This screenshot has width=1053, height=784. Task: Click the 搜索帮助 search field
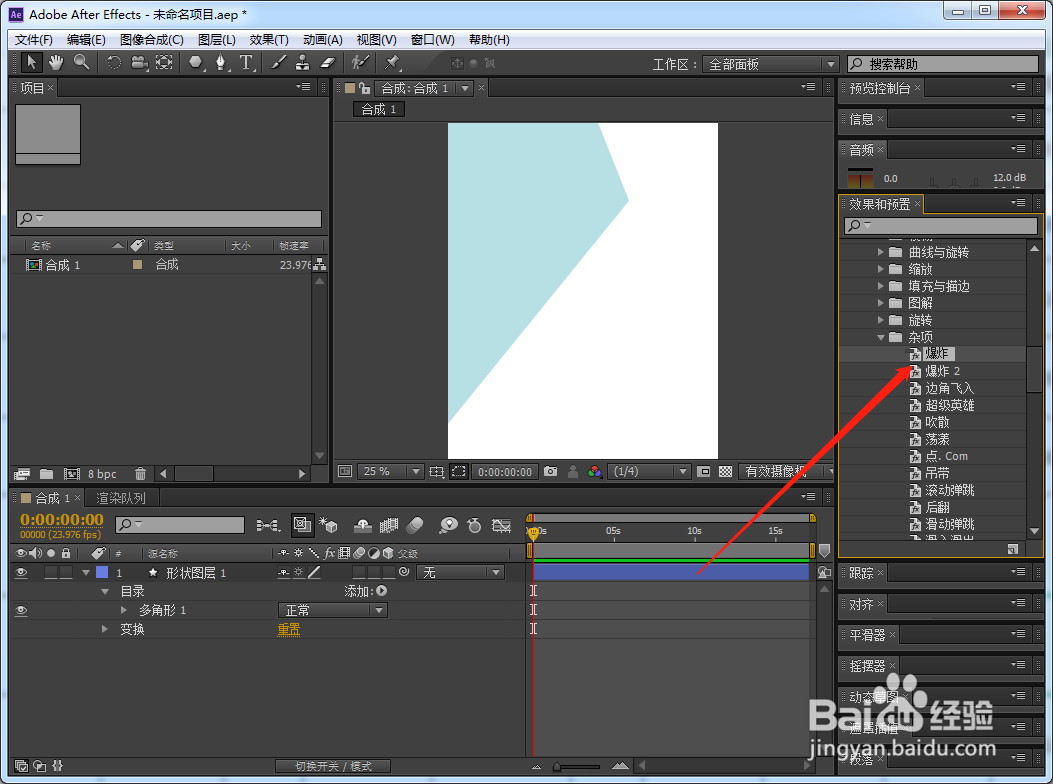(943, 64)
